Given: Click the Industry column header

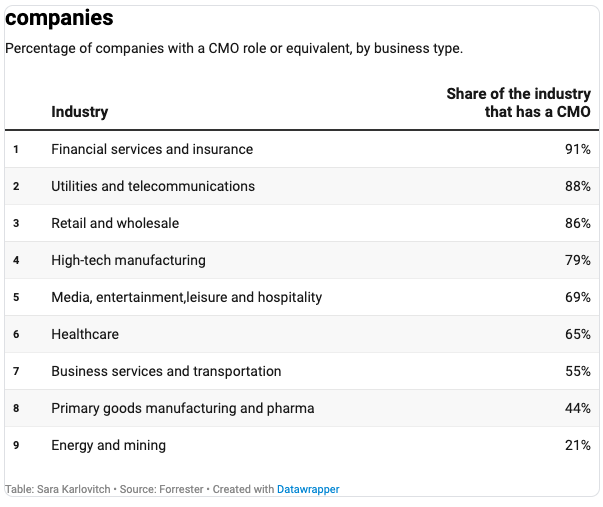Looking at the screenshot, I should 80,112.
